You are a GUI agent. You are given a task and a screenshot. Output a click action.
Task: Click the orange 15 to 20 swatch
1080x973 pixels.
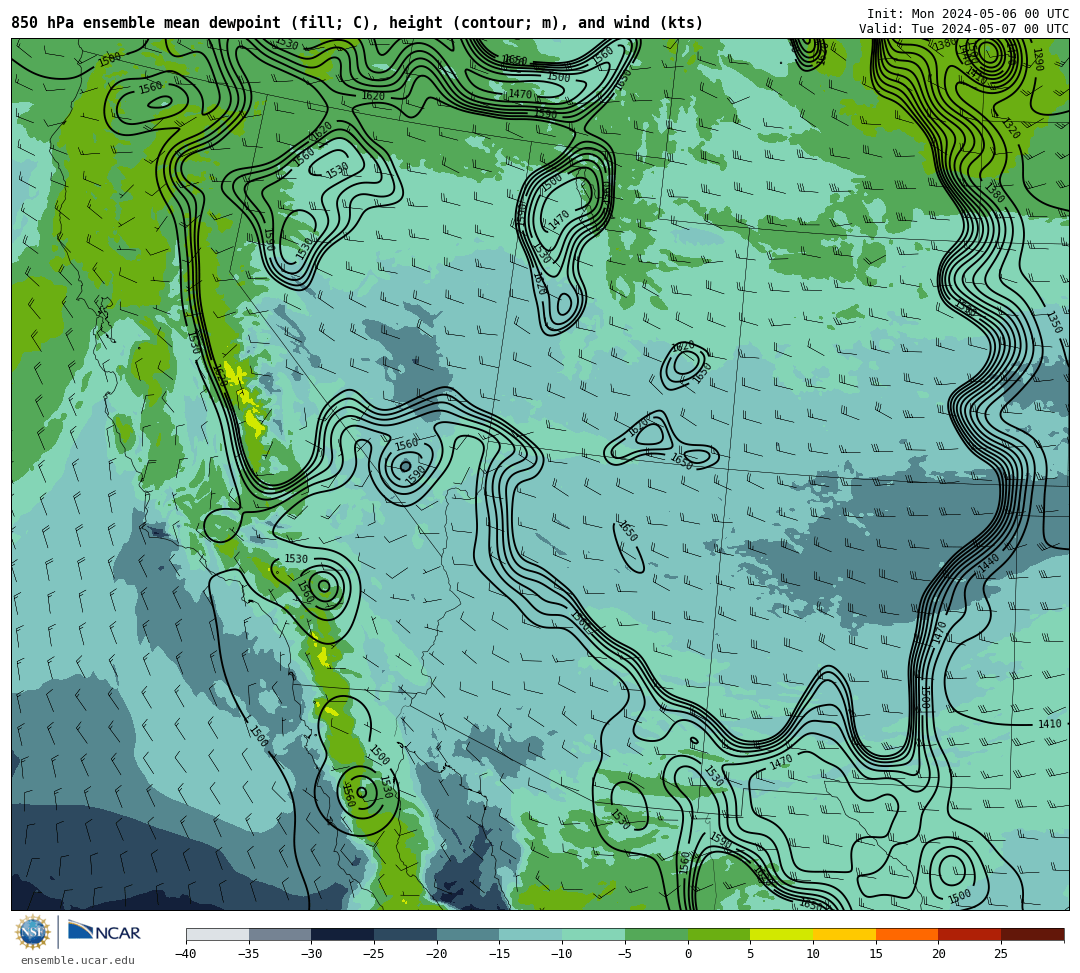[906, 934]
